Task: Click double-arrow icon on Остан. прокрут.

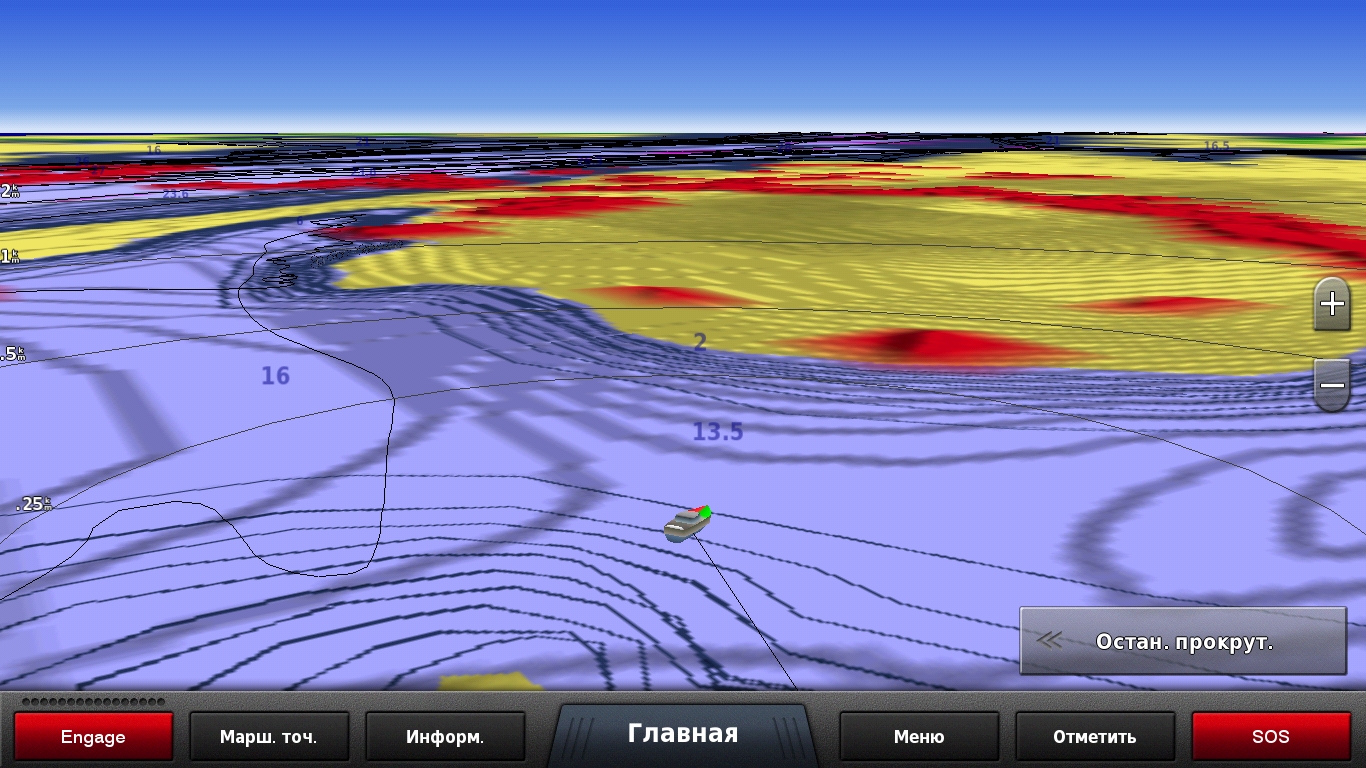Action: (x=1049, y=641)
